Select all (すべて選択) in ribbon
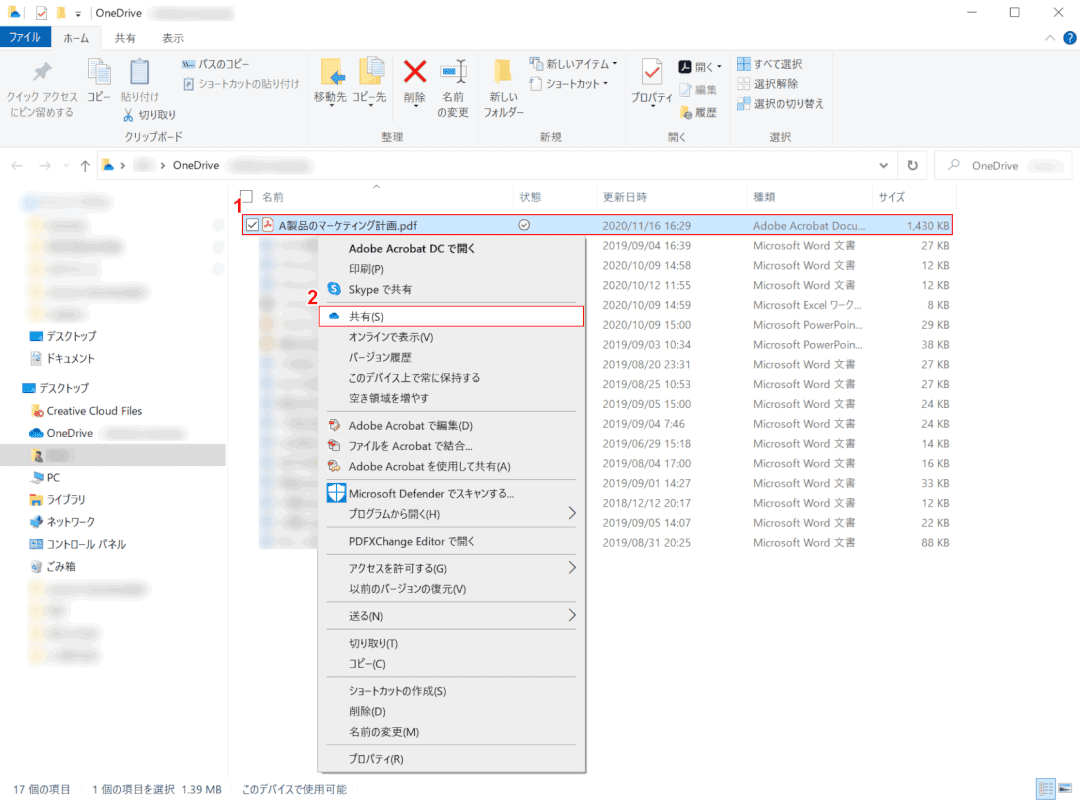The width and height of the screenshot is (1080, 800). coord(769,64)
